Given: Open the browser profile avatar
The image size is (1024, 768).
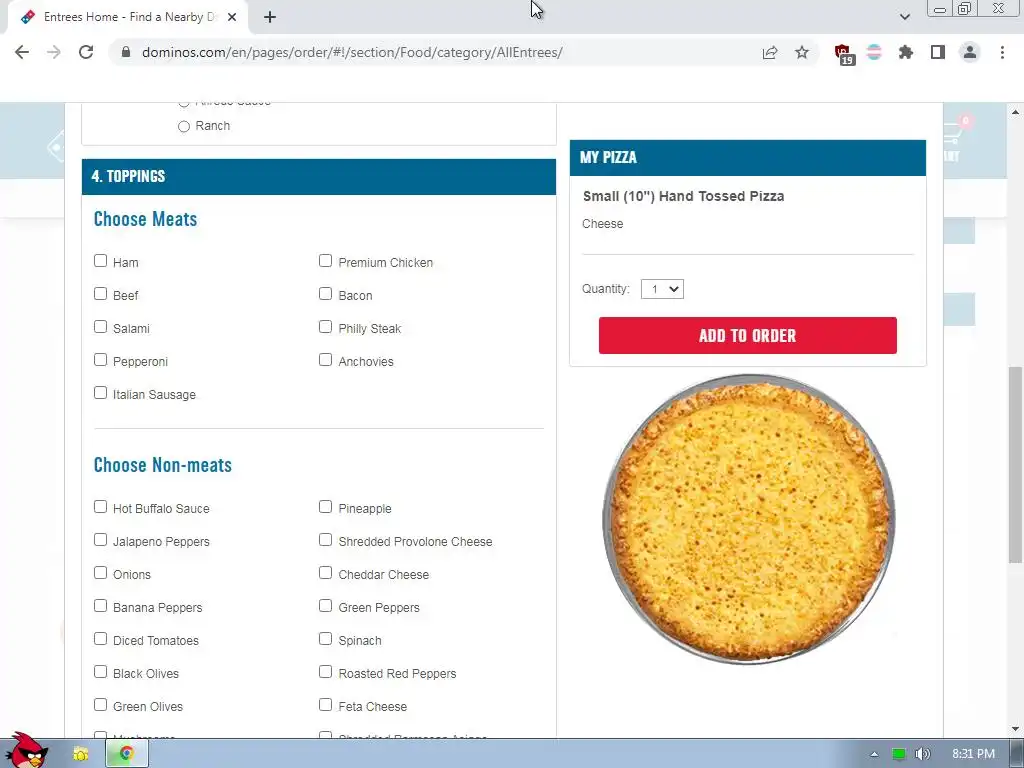Looking at the screenshot, I should pos(970,52).
